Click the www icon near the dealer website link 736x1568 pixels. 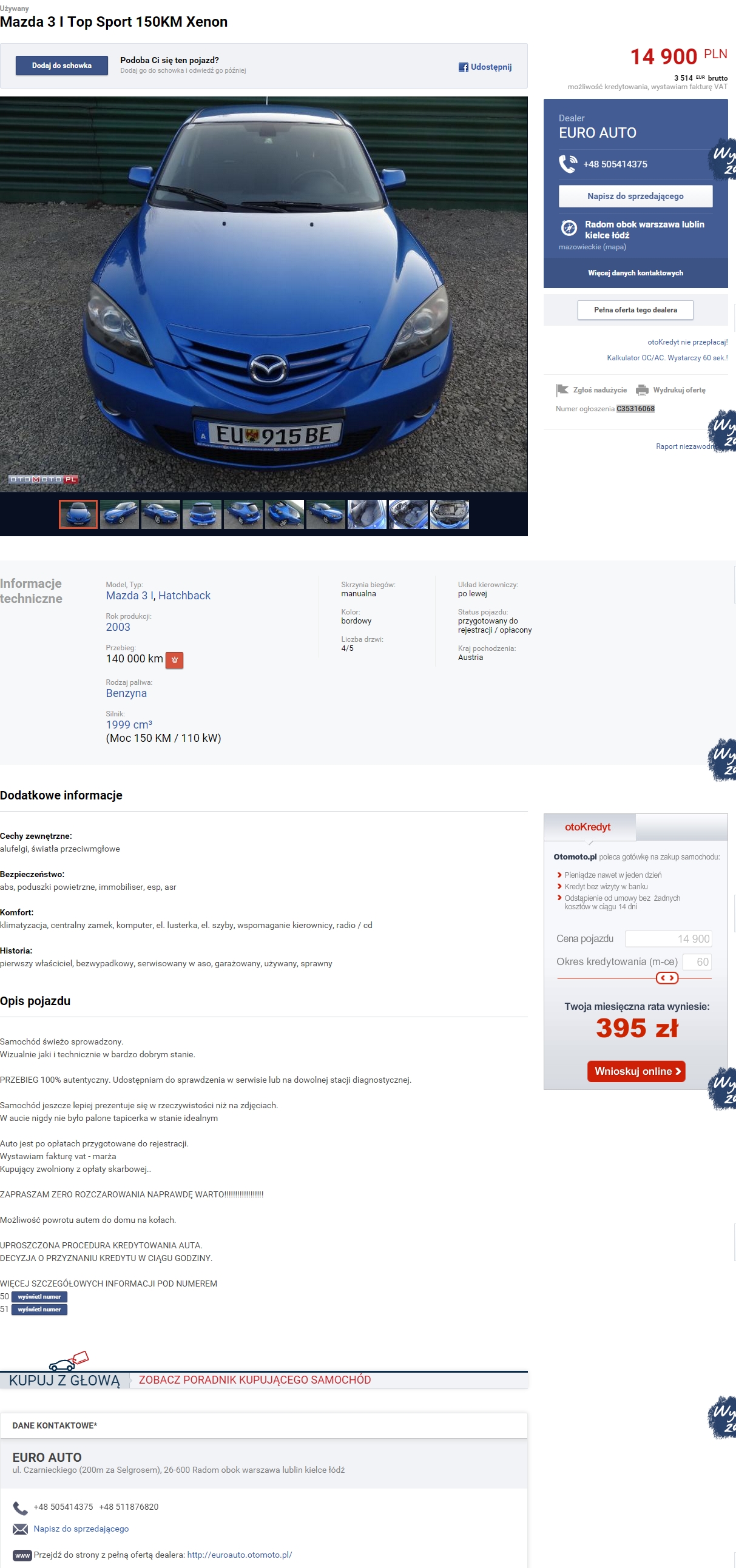click(22, 1555)
